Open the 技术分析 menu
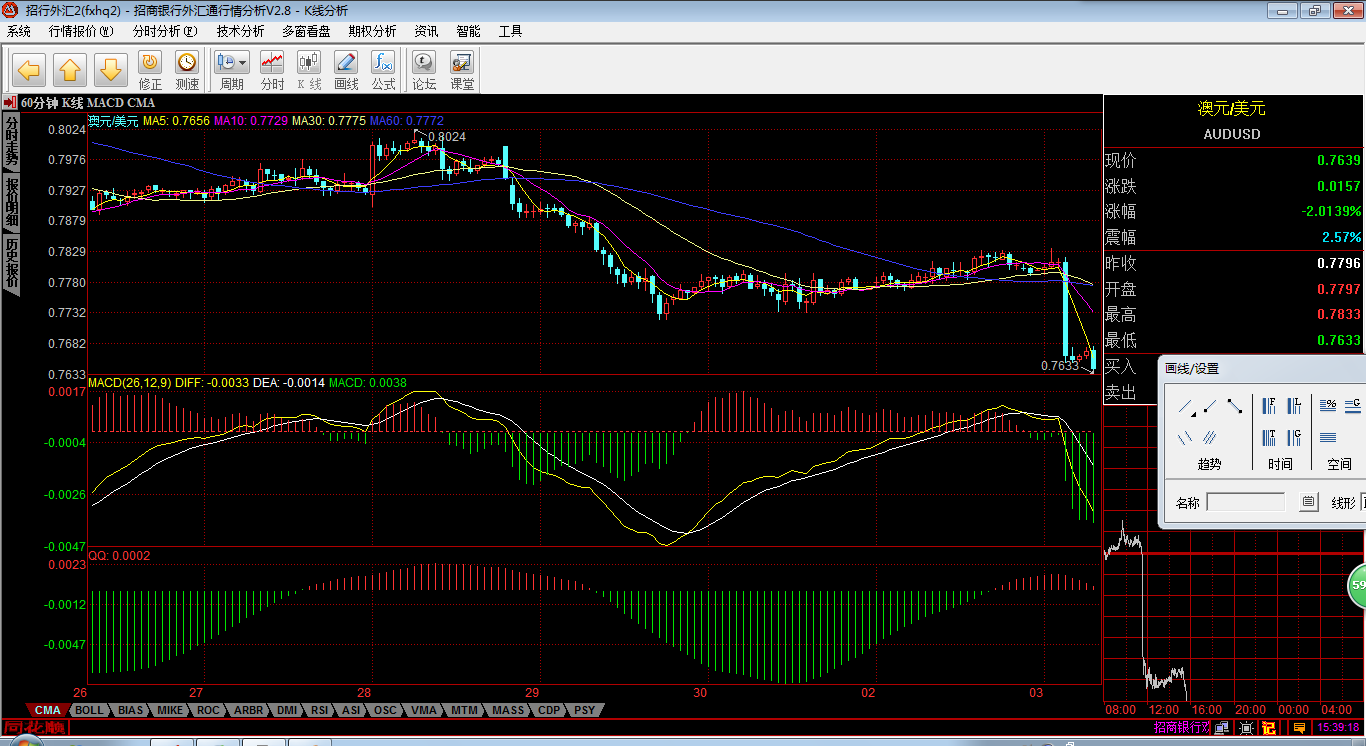Viewport: 1366px width, 746px height. (x=240, y=31)
